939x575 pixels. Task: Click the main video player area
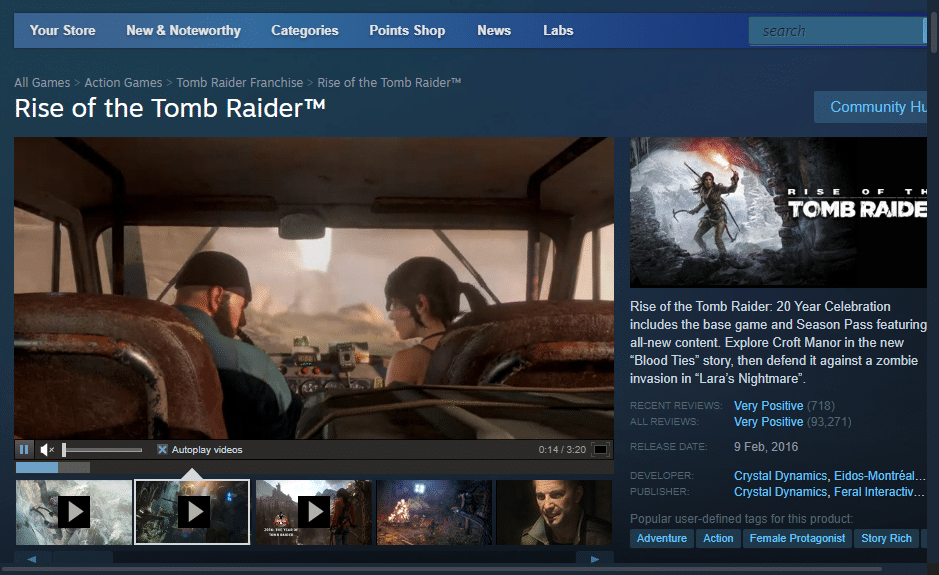(x=314, y=288)
